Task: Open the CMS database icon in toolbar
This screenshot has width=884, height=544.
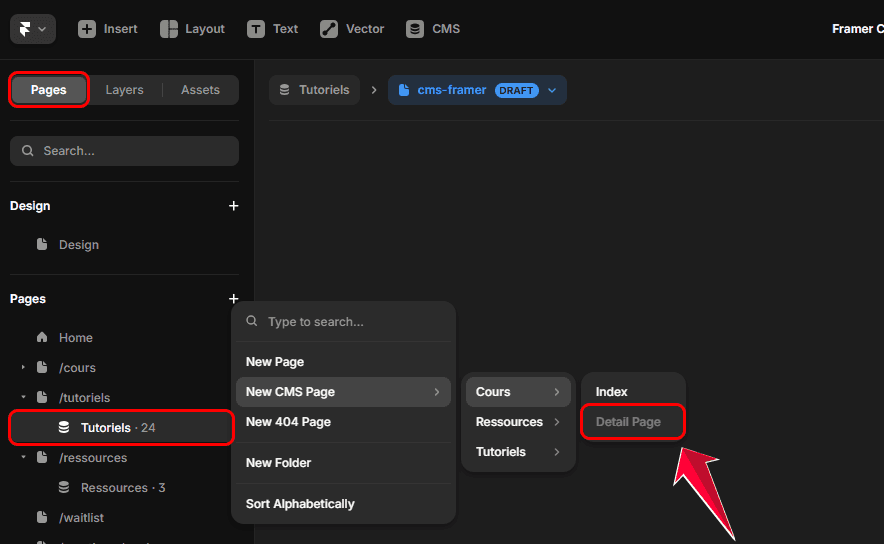Action: pyautogui.click(x=415, y=29)
